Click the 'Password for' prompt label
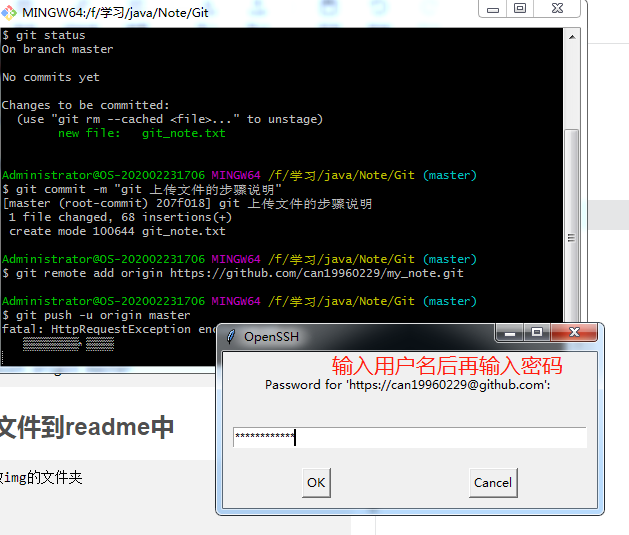The image size is (629, 535). pos(408,385)
